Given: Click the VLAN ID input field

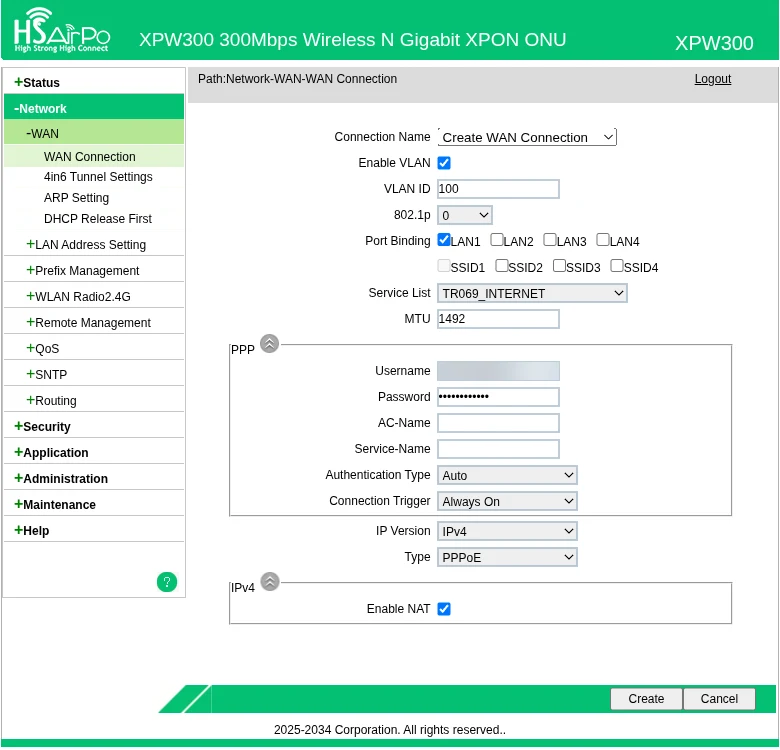Looking at the screenshot, I should 498,189.
